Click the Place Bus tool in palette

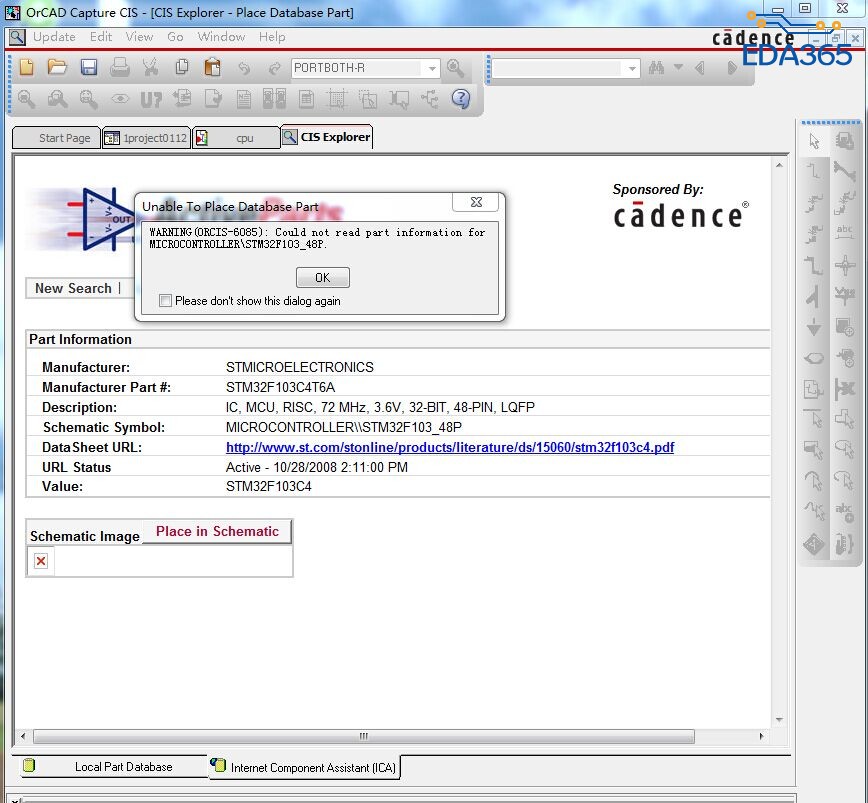814,266
